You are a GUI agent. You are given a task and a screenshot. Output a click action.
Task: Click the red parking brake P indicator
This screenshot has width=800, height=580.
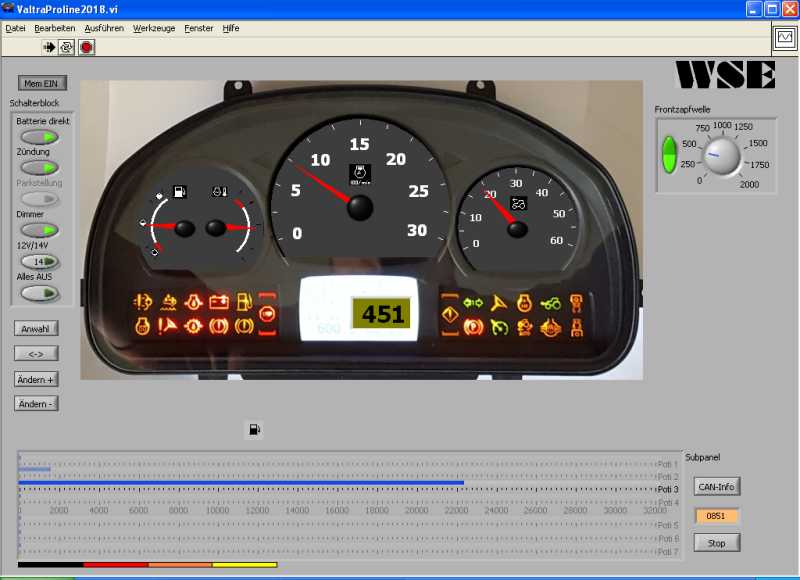(x=473, y=326)
